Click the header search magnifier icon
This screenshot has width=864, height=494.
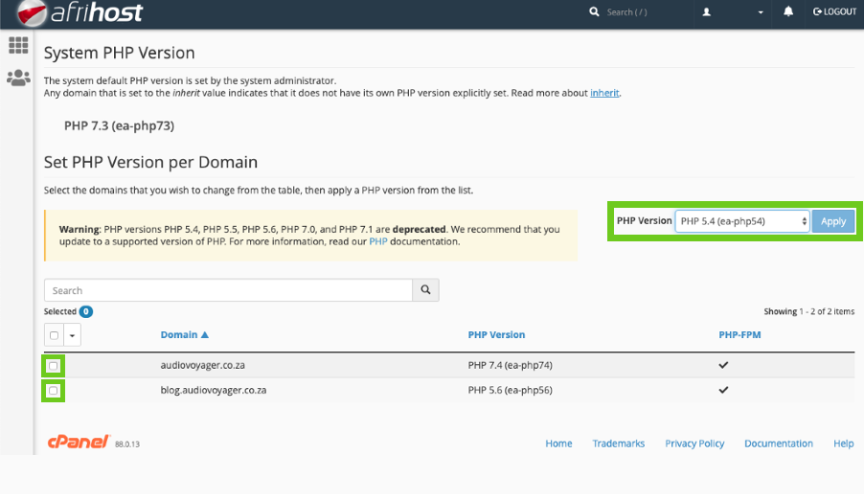[x=595, y=12]
